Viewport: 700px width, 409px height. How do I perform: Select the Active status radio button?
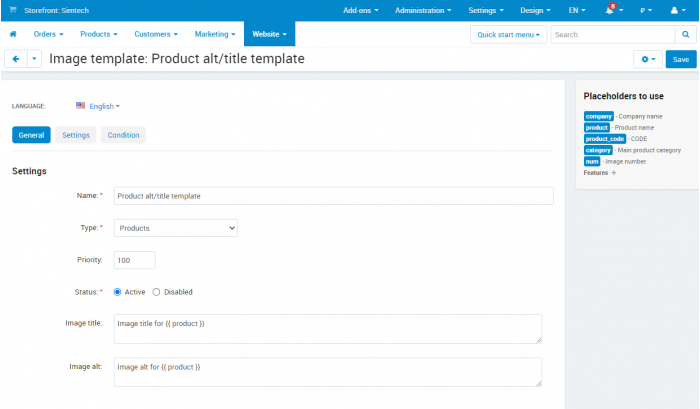coord(117,292)
